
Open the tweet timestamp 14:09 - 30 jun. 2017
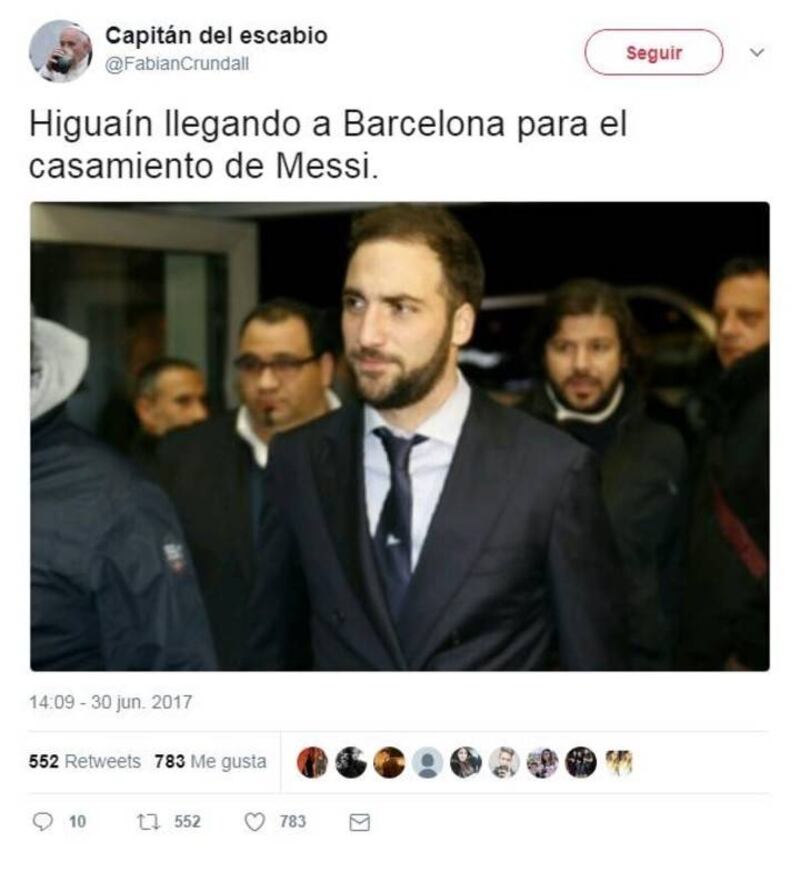tap(111, 702)
